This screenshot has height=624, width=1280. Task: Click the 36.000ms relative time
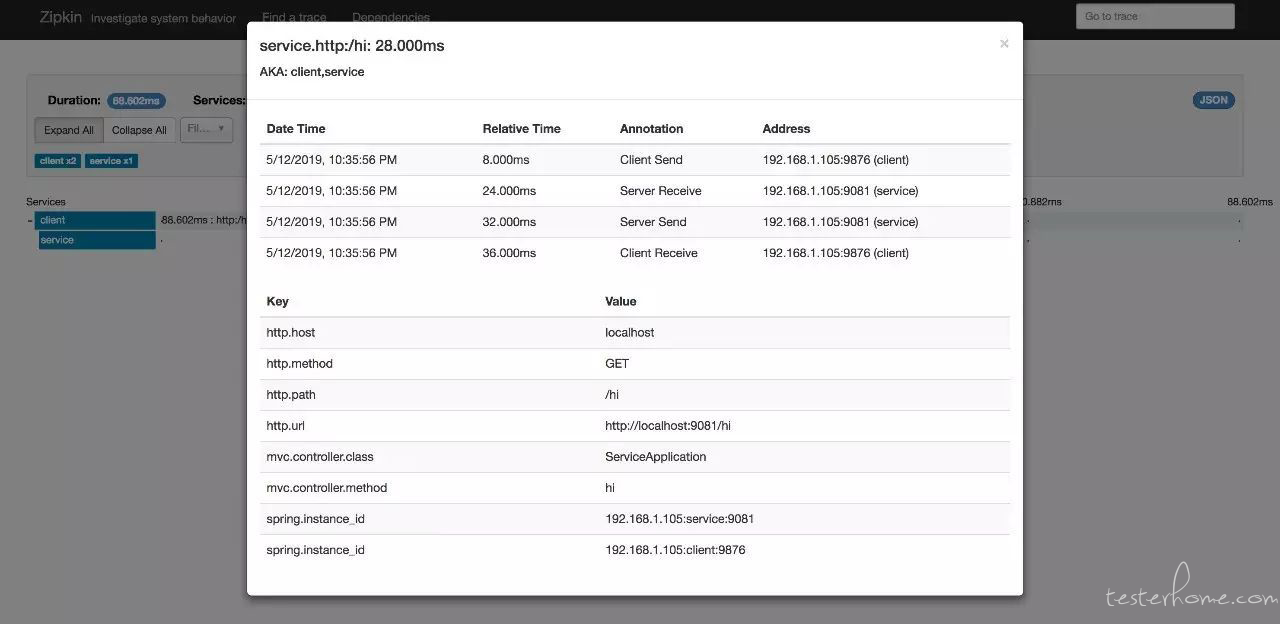click(x=509, y=252)
